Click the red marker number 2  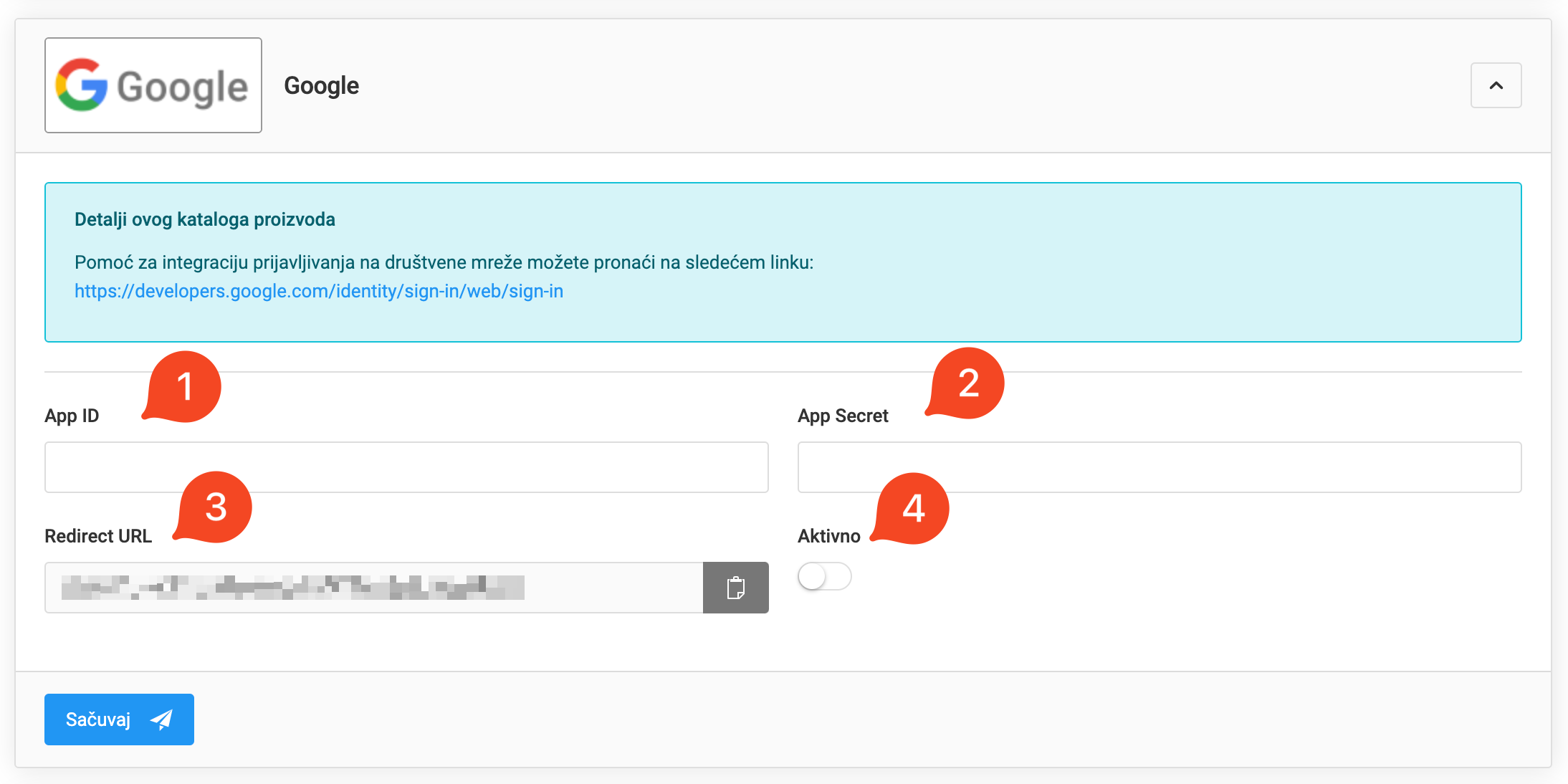[x=967, y=383]
